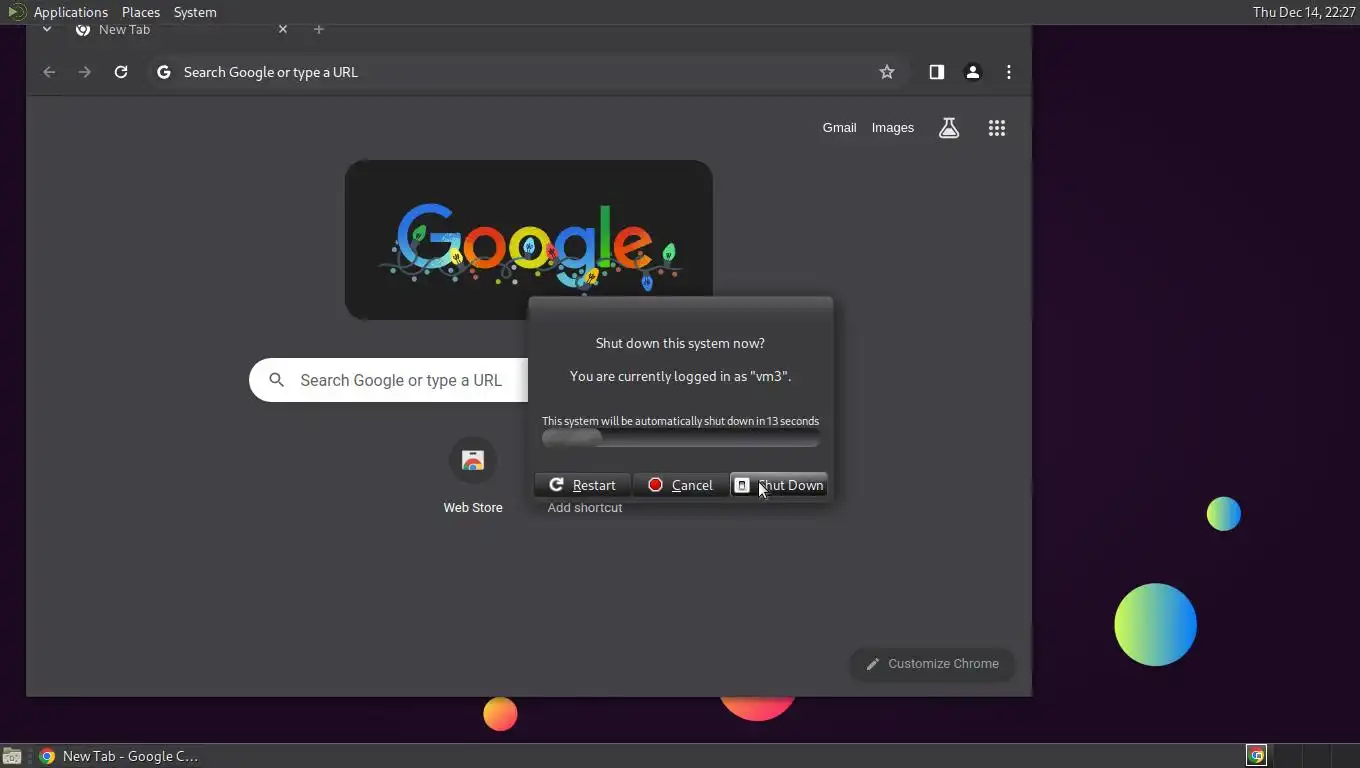Click the Chrome tray icon at bottom right
Viewport: 1360px width, 768px height.
pos(1257,756)
